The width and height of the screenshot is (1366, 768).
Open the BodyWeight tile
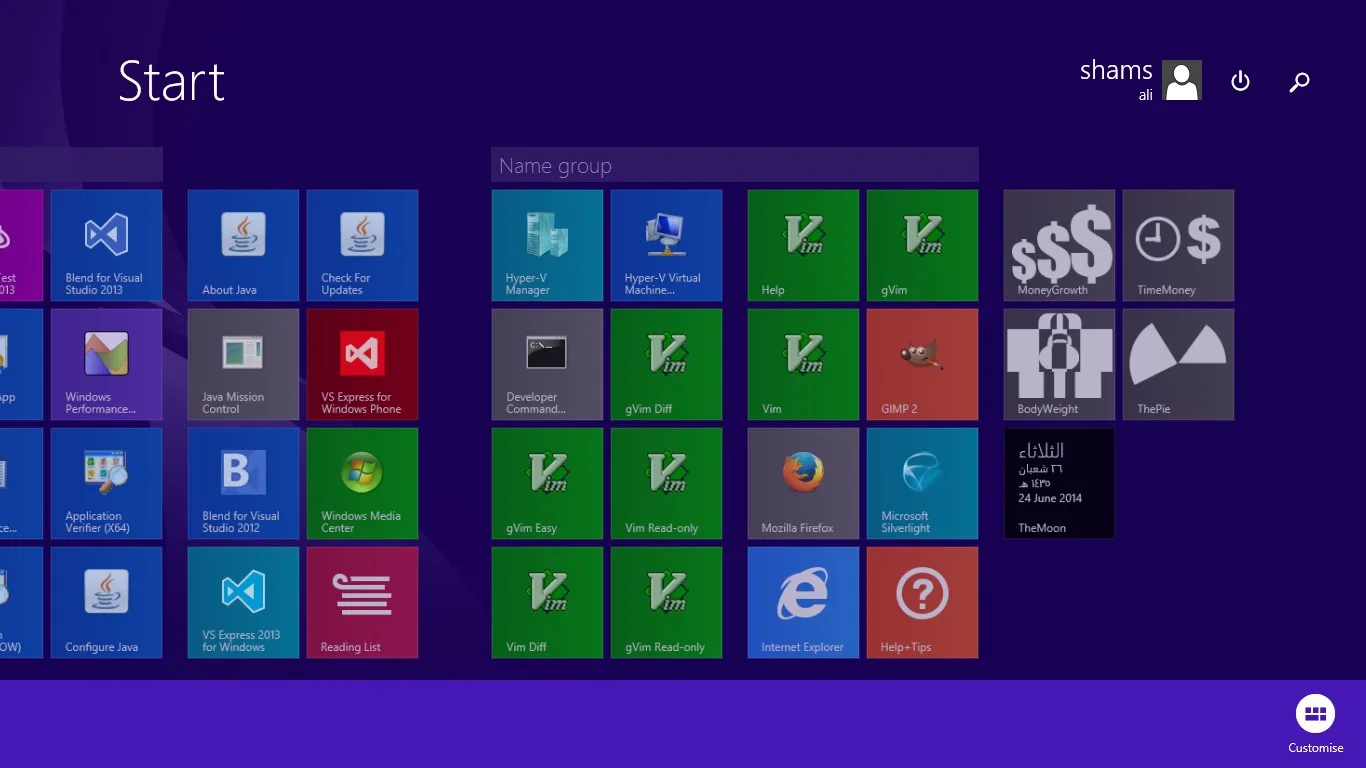(x=1059, y=364)
